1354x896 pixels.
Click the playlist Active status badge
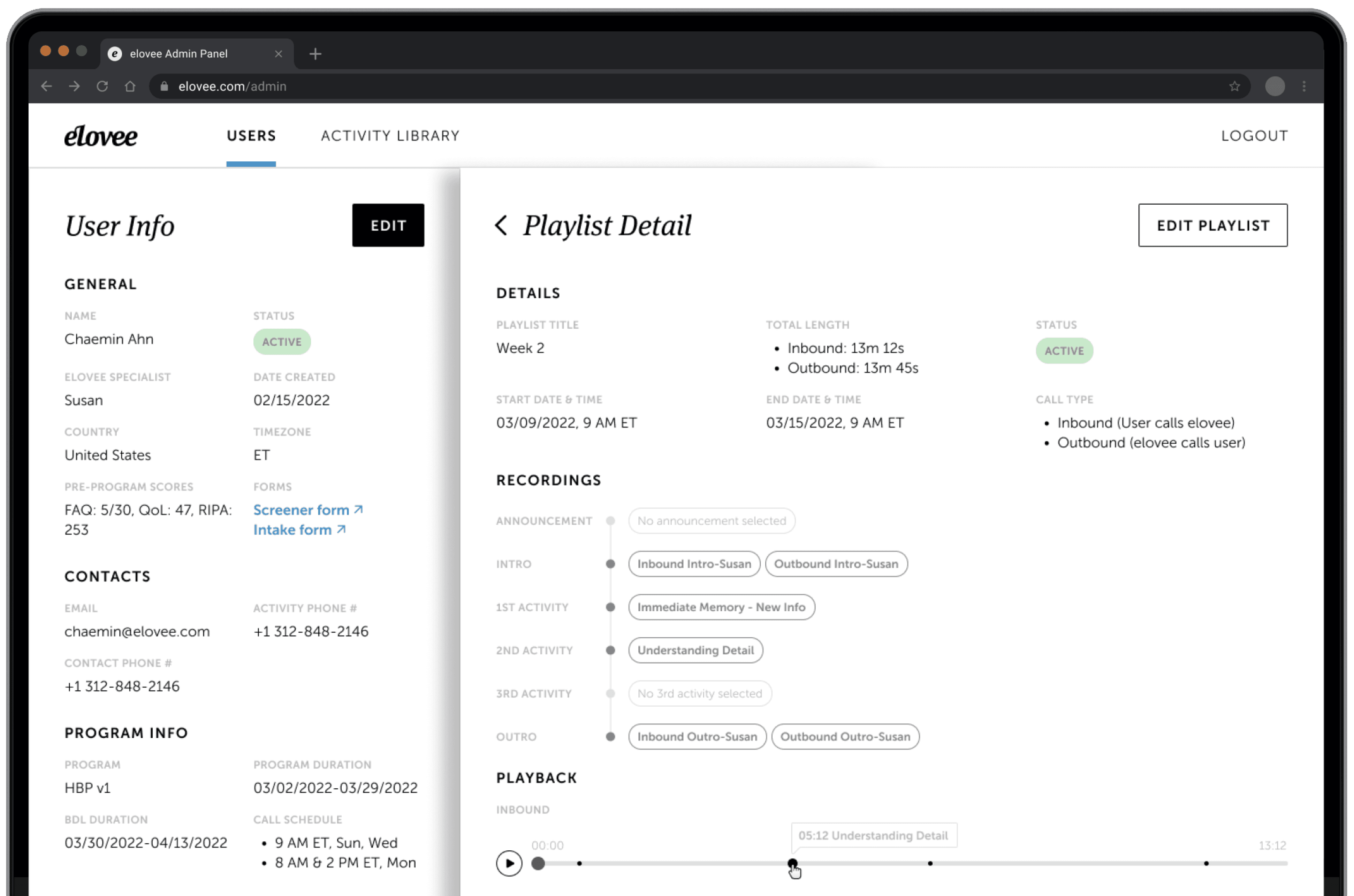coord(1064,351)
